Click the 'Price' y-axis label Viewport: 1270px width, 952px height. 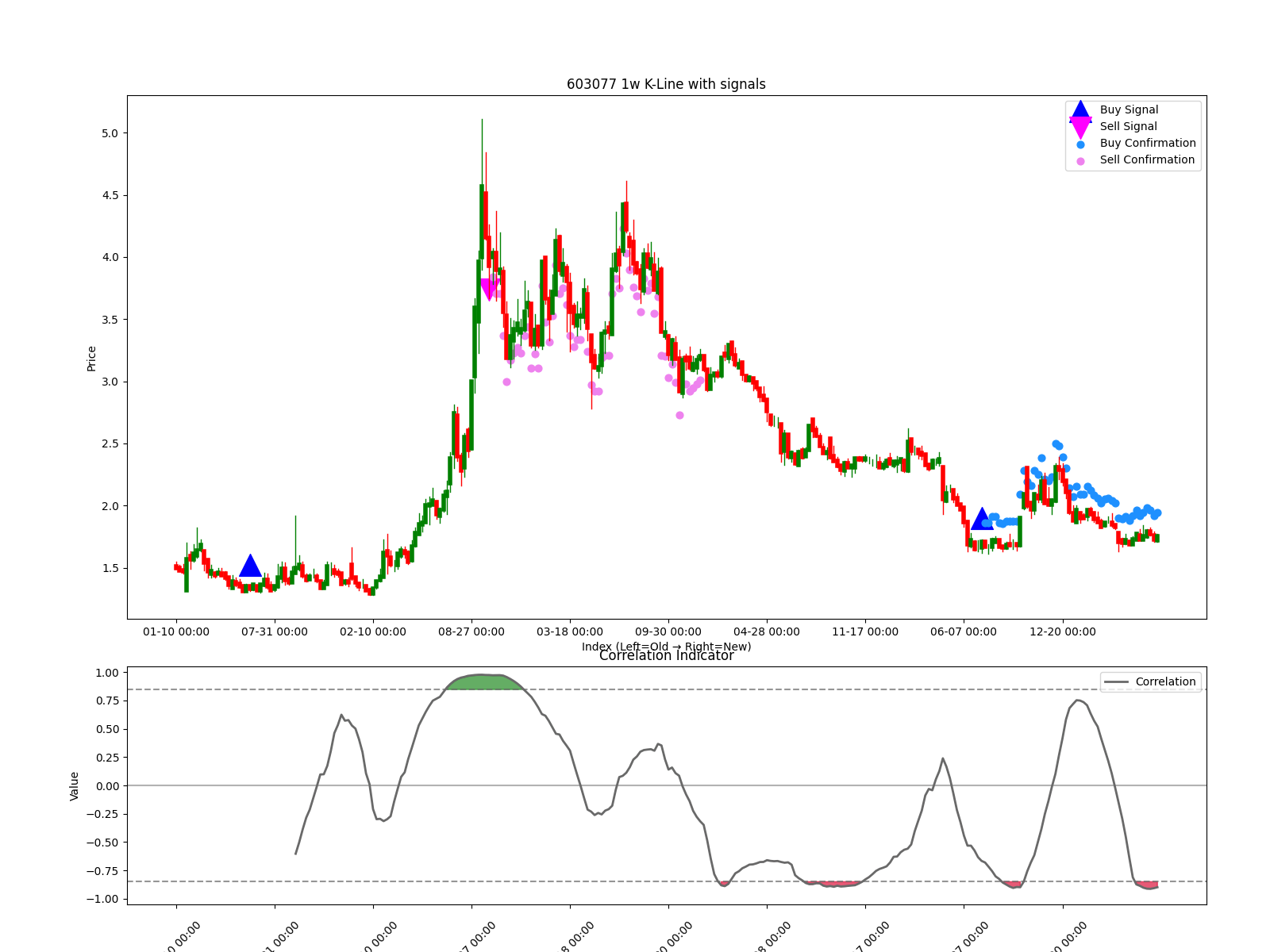(x=91, y=358)
